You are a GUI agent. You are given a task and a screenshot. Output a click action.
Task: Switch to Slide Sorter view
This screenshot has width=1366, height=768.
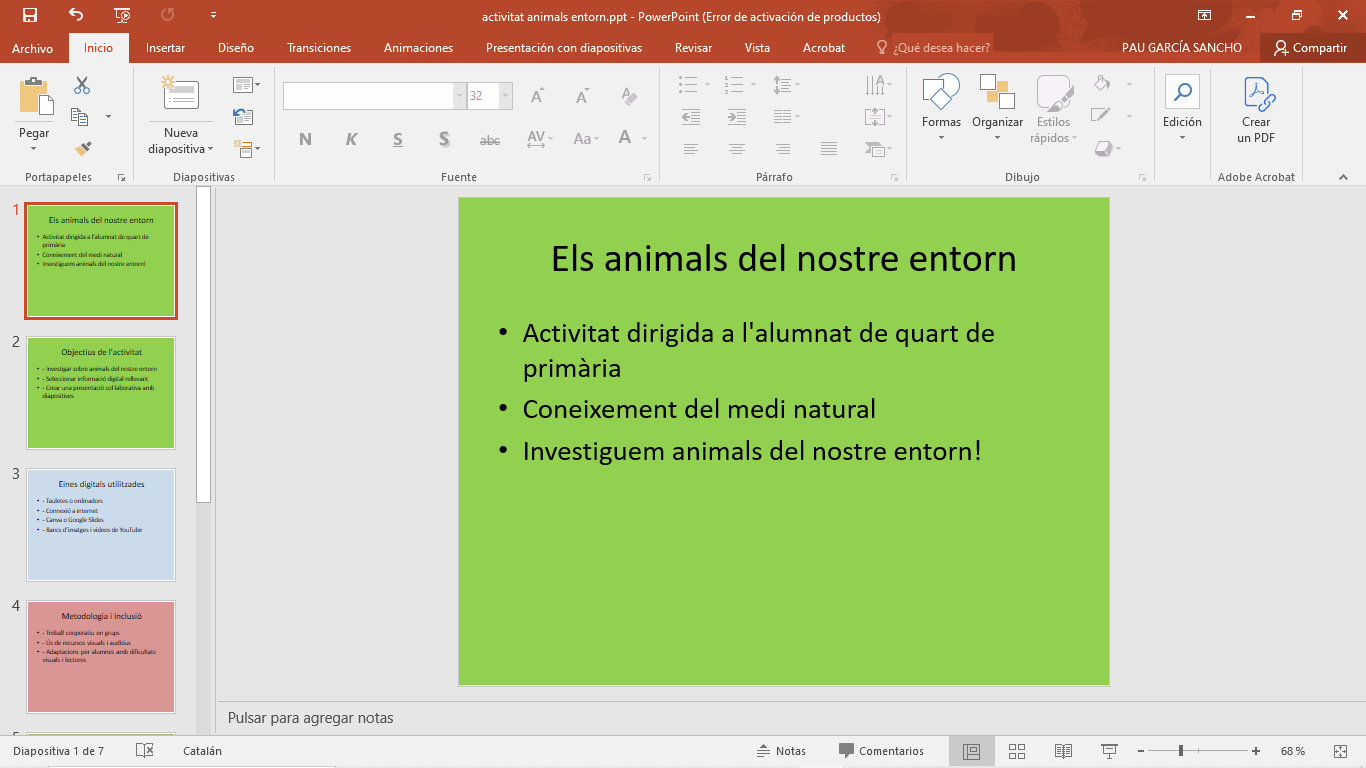[1017, 751]
